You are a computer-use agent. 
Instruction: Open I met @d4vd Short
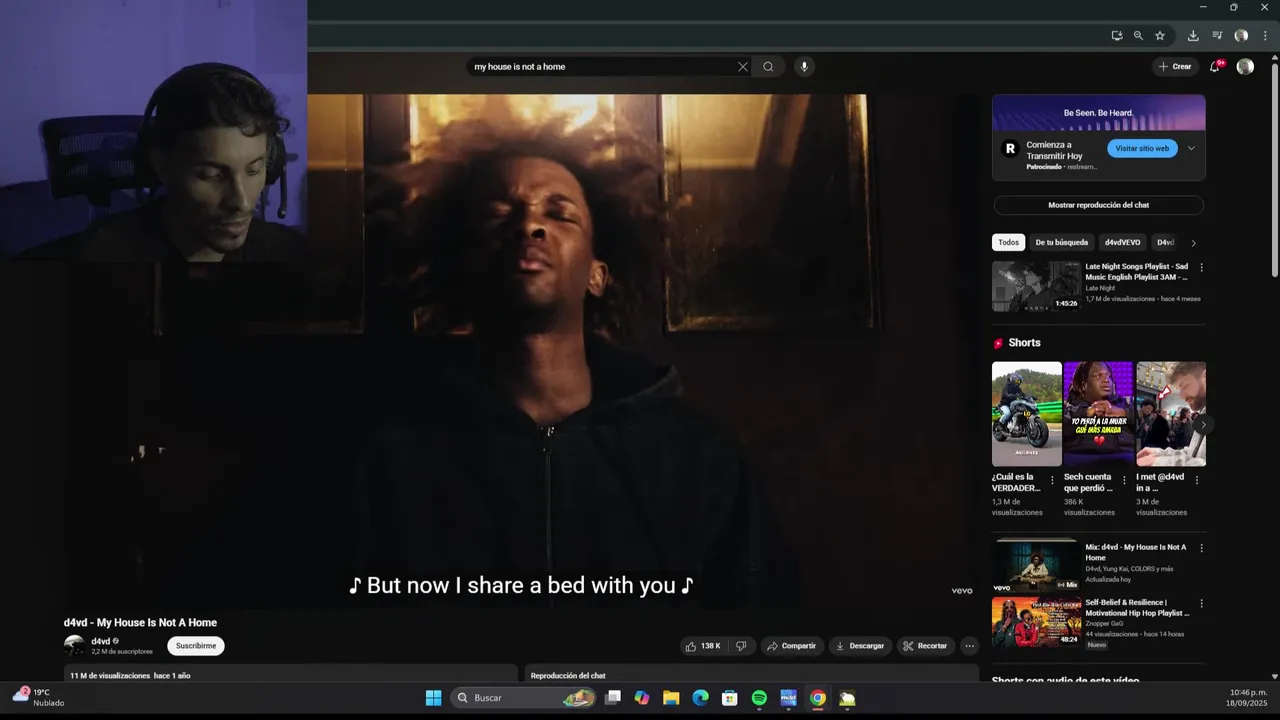pyautogui.click(x=1171, y=414)
